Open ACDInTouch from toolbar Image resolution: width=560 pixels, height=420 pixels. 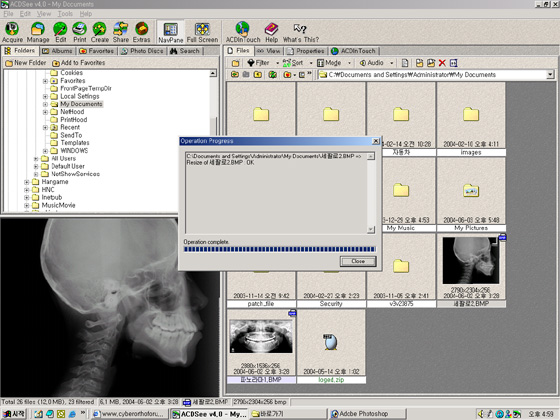(x=243, y=32)
